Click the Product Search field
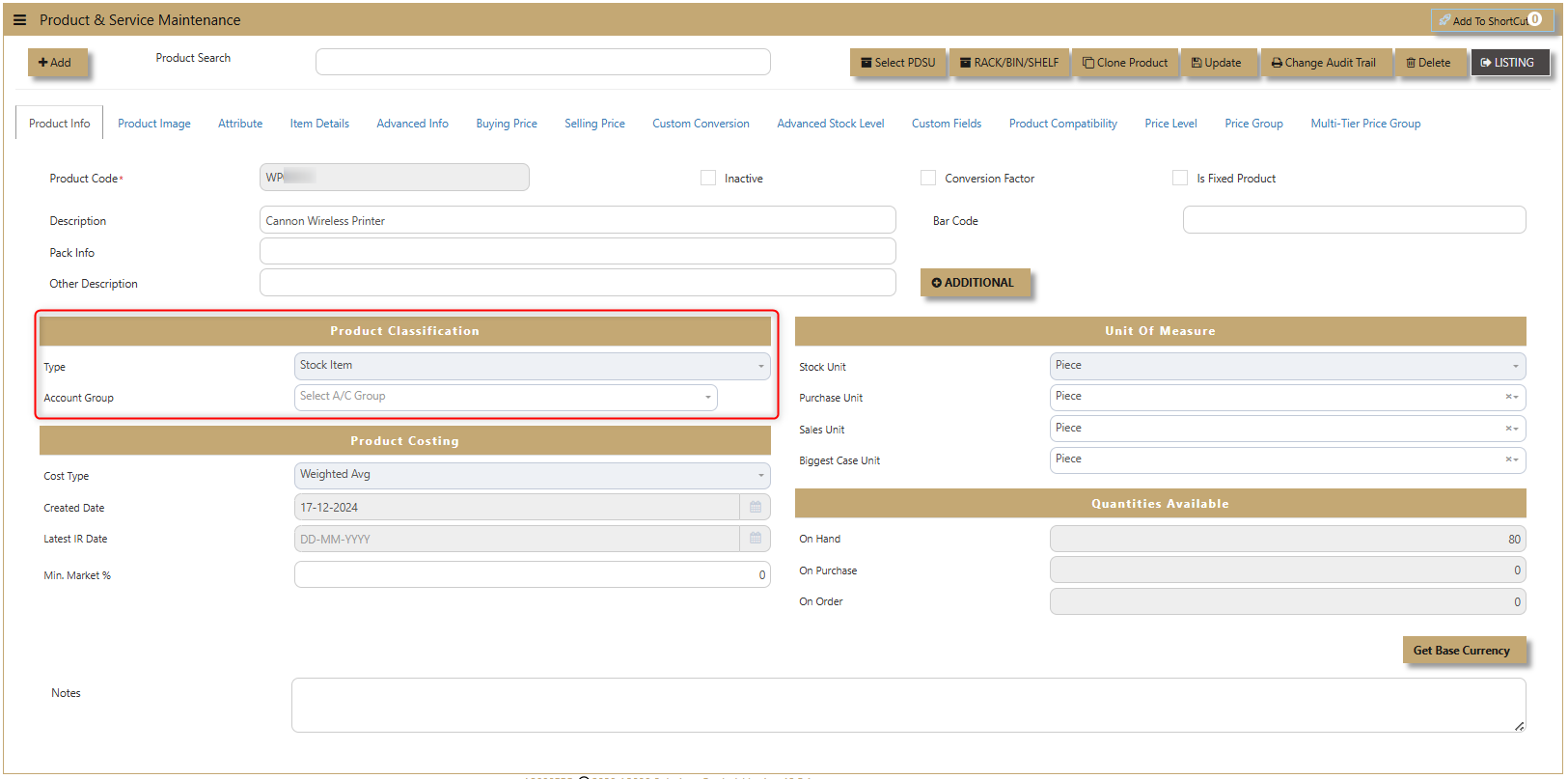This screenshot has width=1568, height=779. [x=542, y=62]
